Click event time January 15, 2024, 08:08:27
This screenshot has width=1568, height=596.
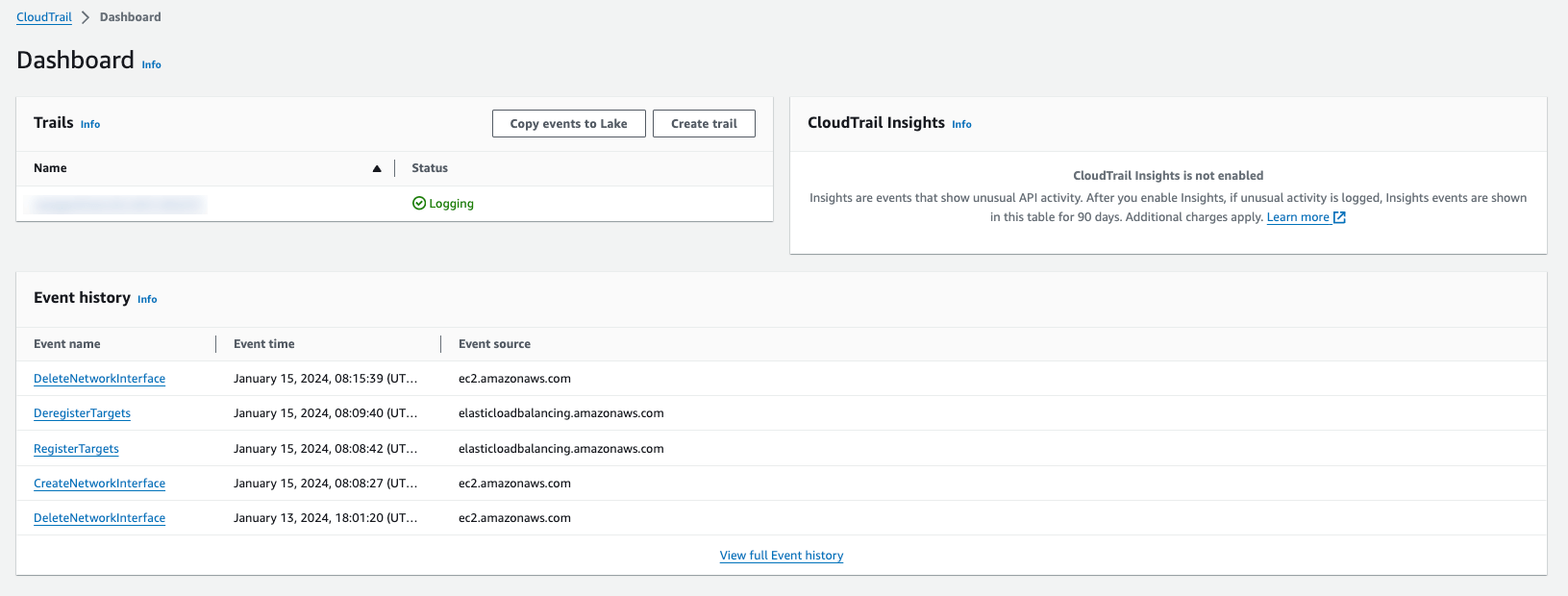326,484
